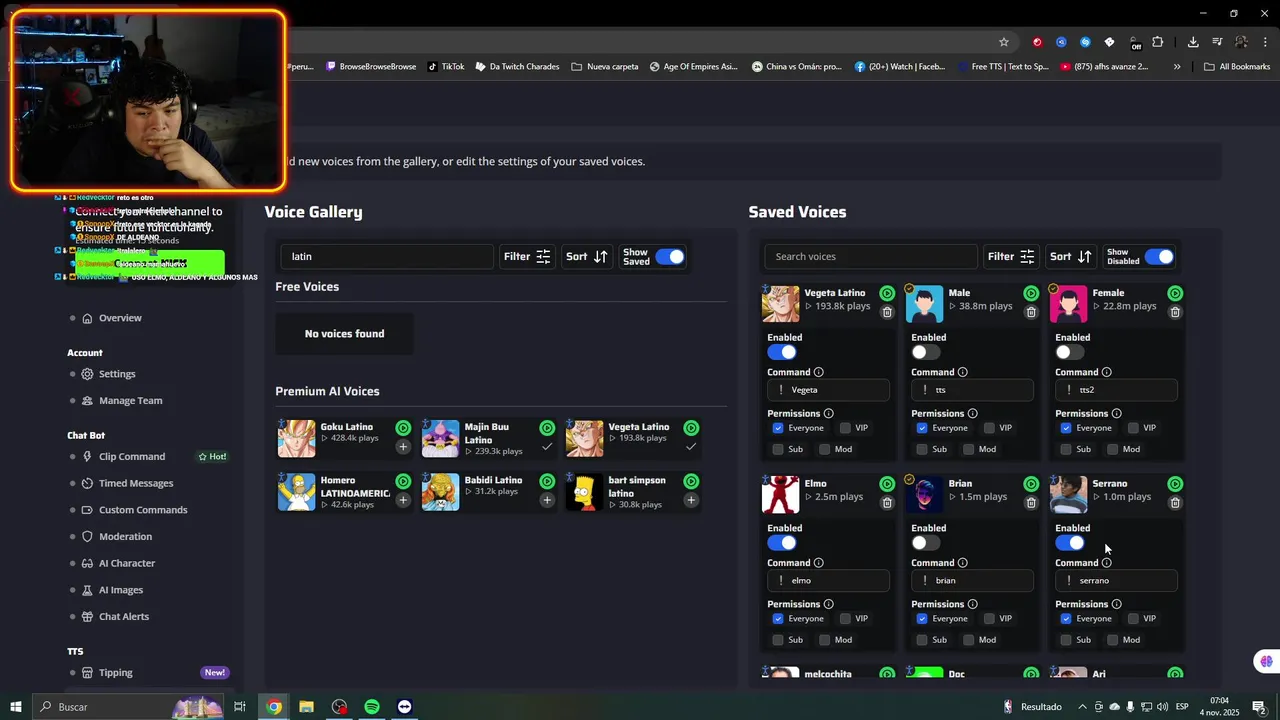This screenshot has width=1280, height=720.
Task: Add bart simpson latino voice
Action: [691, 500]
